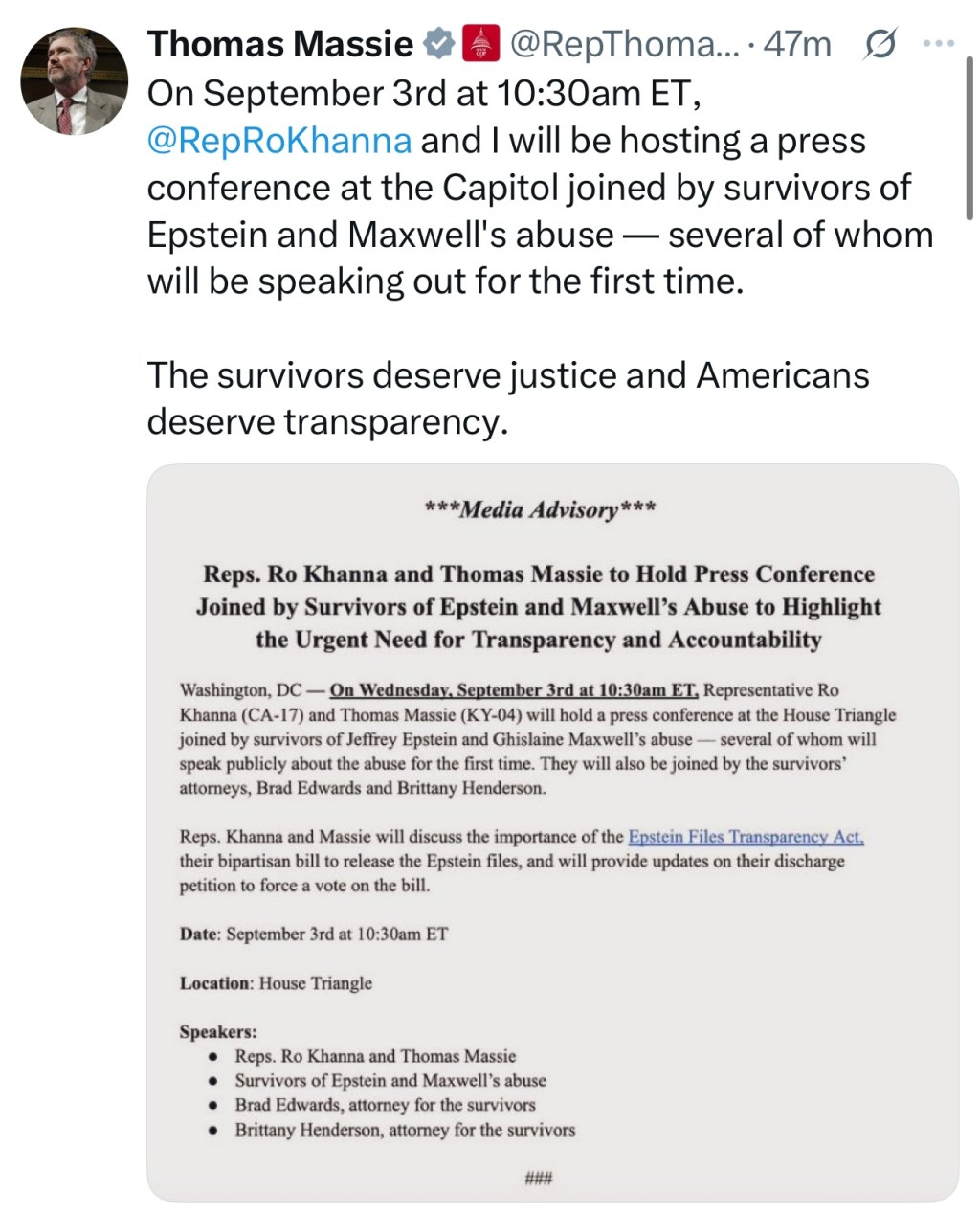Open the @RepRoKhanna mention
The width and height of the screenshot is (980, 1216).
[280, 140]
